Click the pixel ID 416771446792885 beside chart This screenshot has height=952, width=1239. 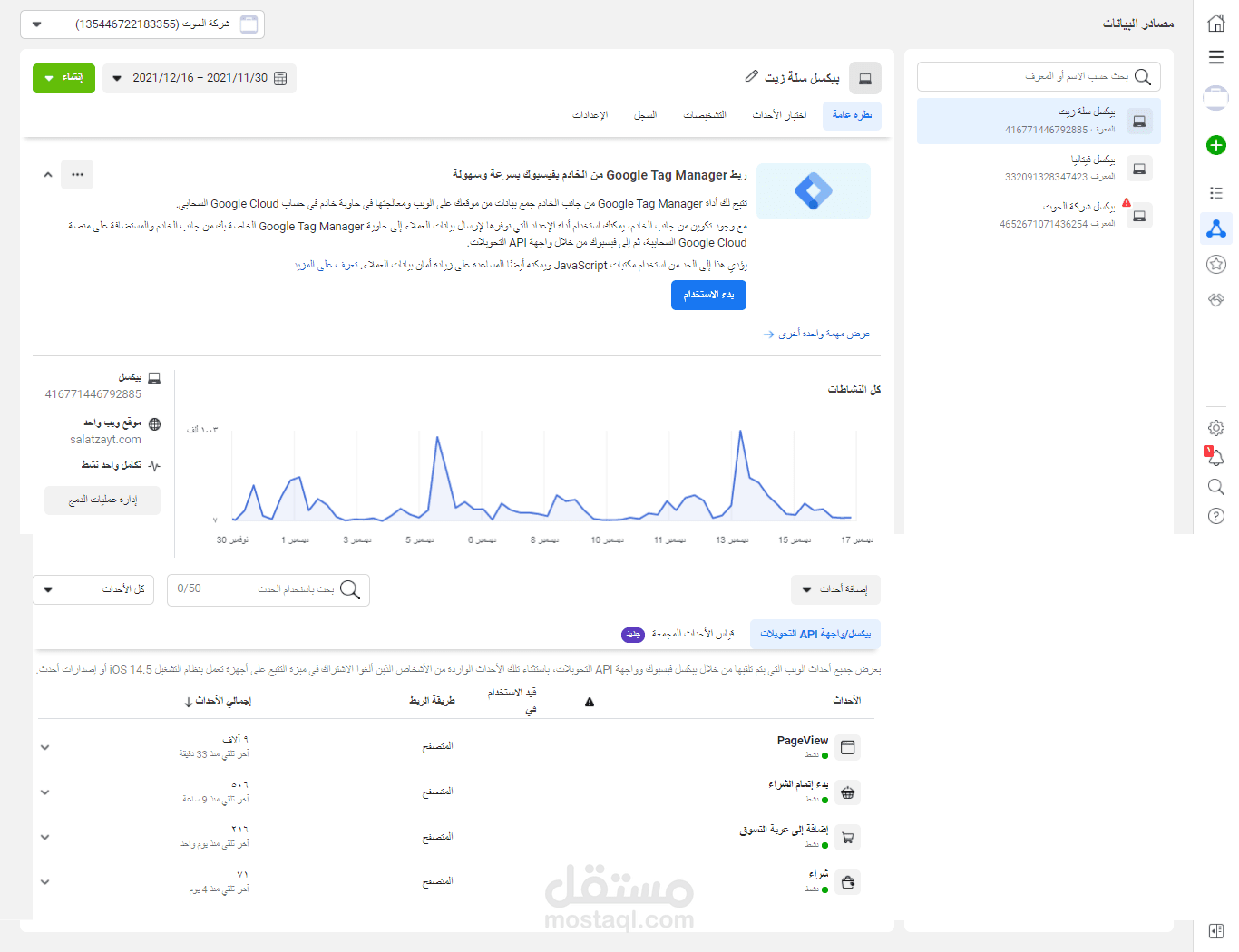[x=93, y=394]
